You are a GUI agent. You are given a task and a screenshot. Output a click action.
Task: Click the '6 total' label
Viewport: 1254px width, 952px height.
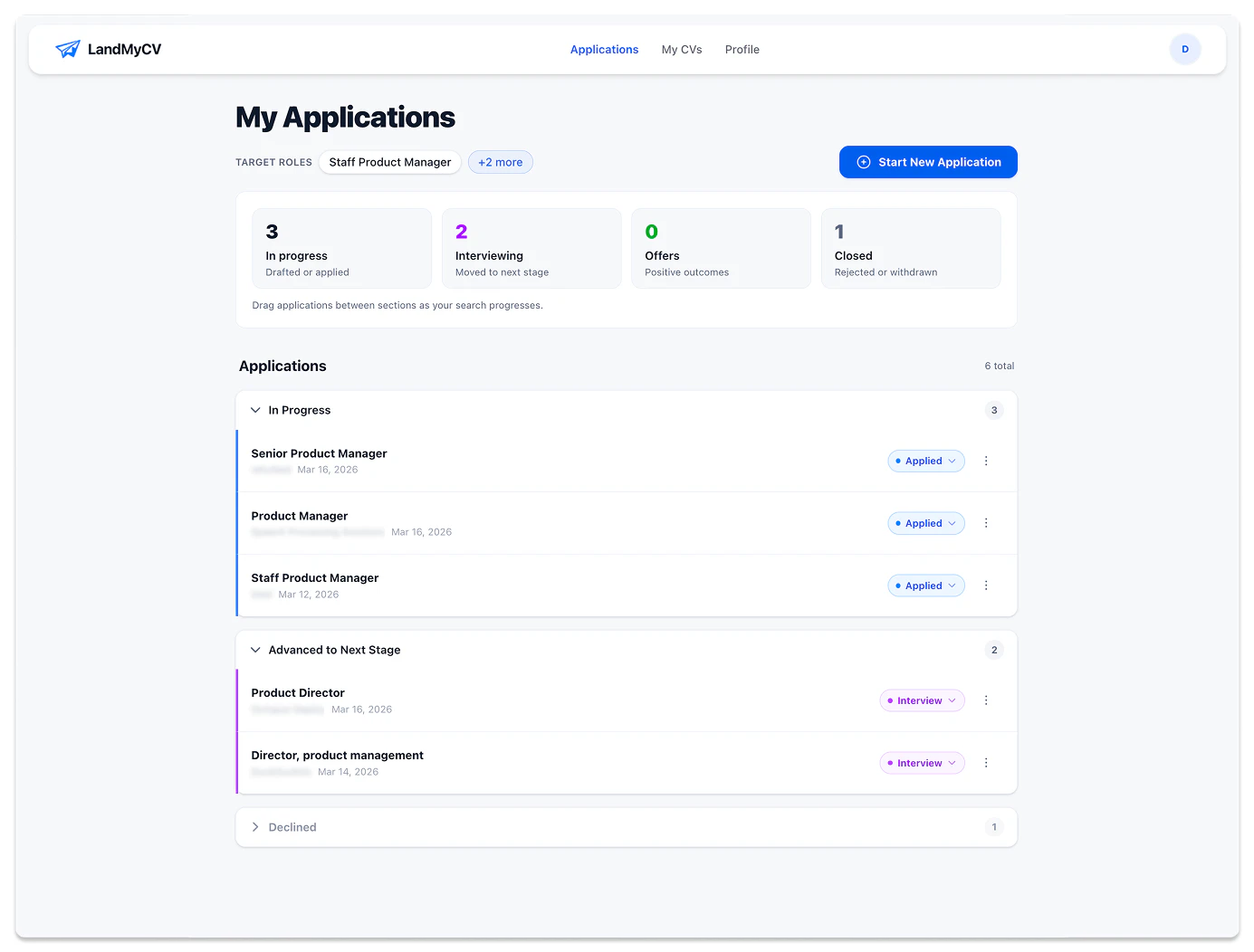(x=999, y=366)
